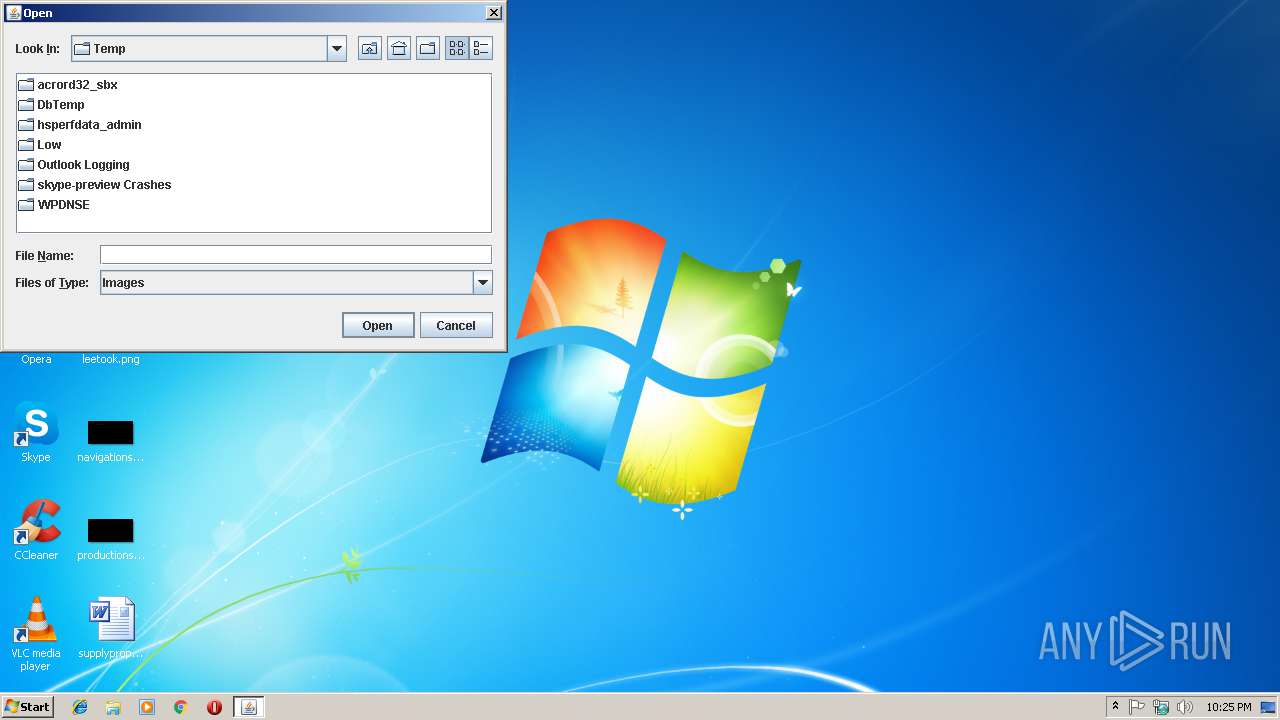Switch to the Java app taskbar button
Screen dimensions: 1280x720
coord(249,707)
